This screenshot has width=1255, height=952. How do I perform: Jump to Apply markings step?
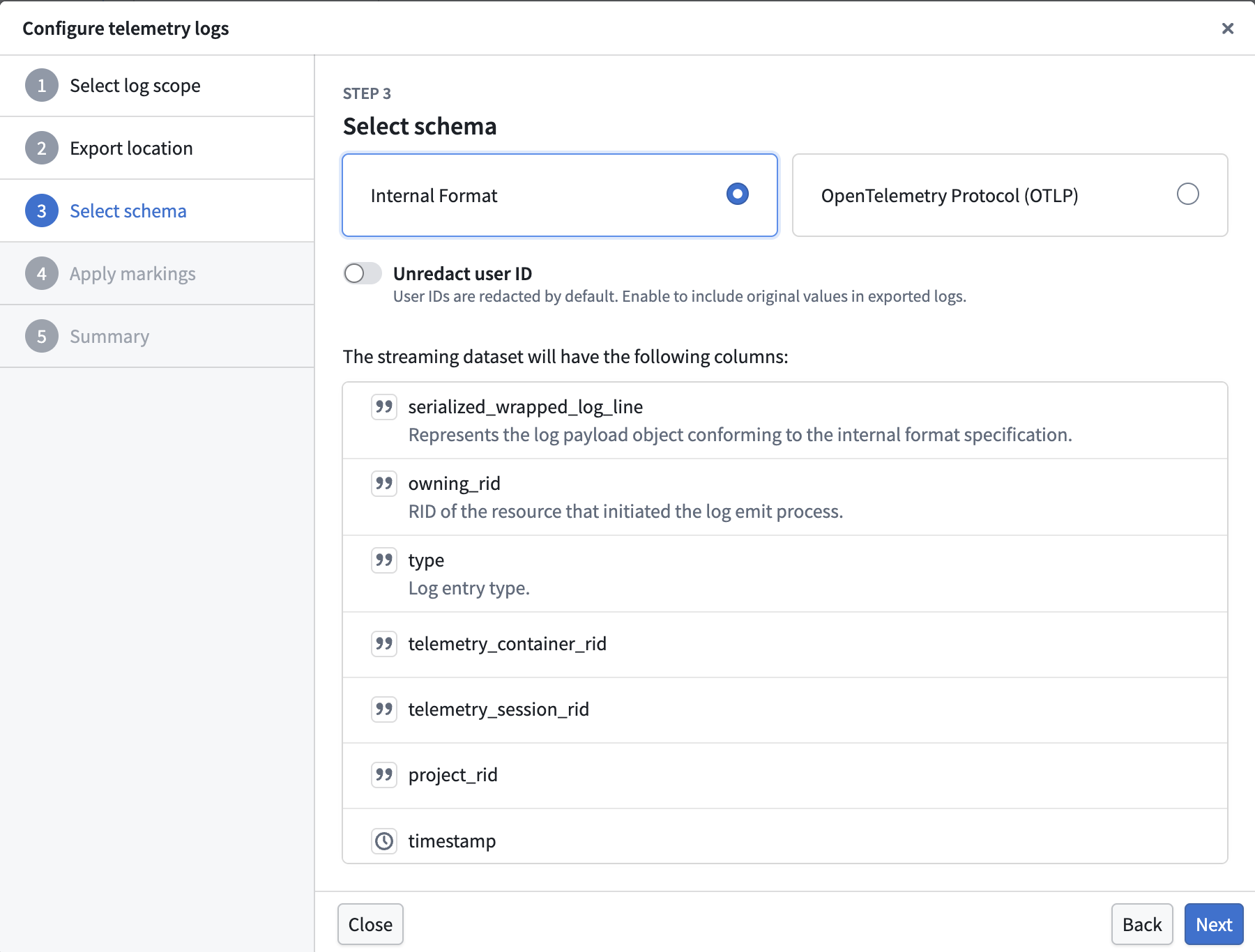(157, 274)
